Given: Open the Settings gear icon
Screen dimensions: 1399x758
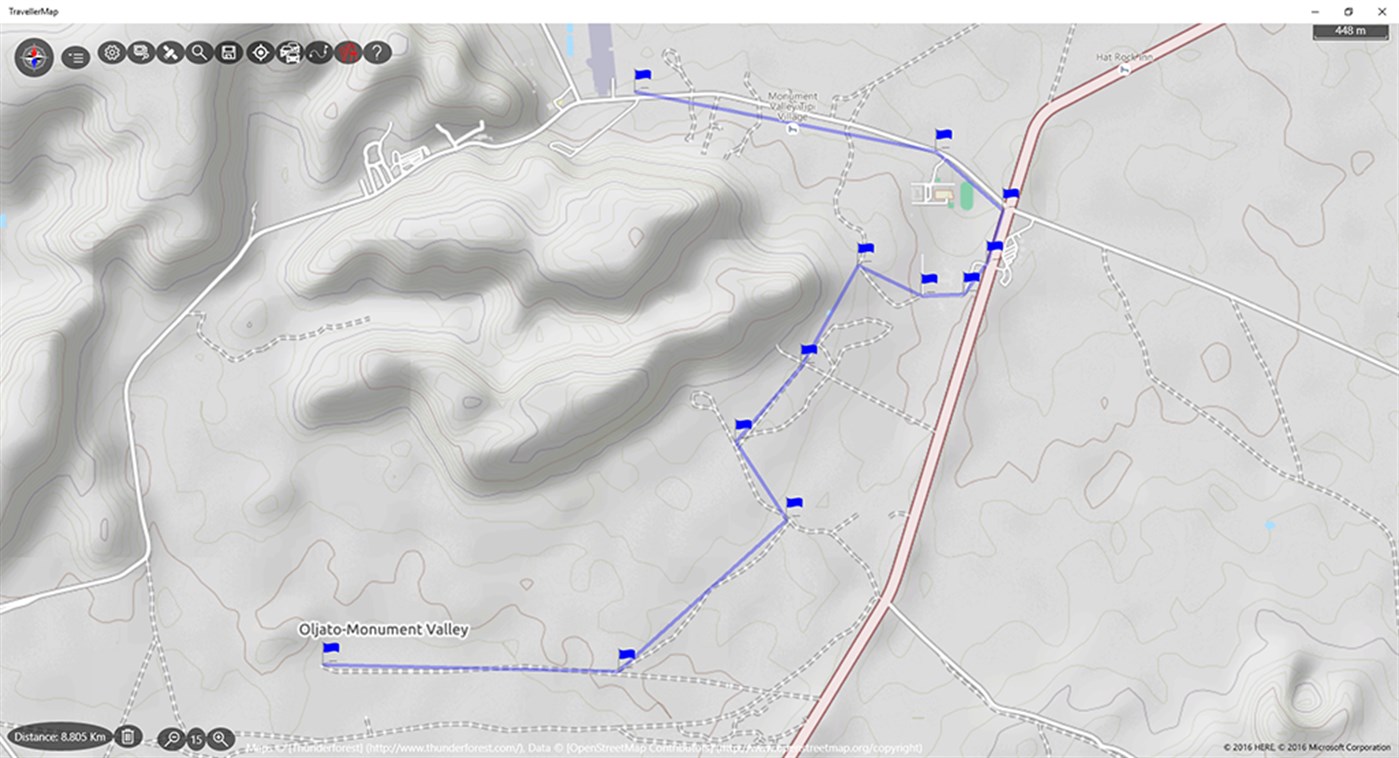Looking at the screenshot, I should coord(112,52).
